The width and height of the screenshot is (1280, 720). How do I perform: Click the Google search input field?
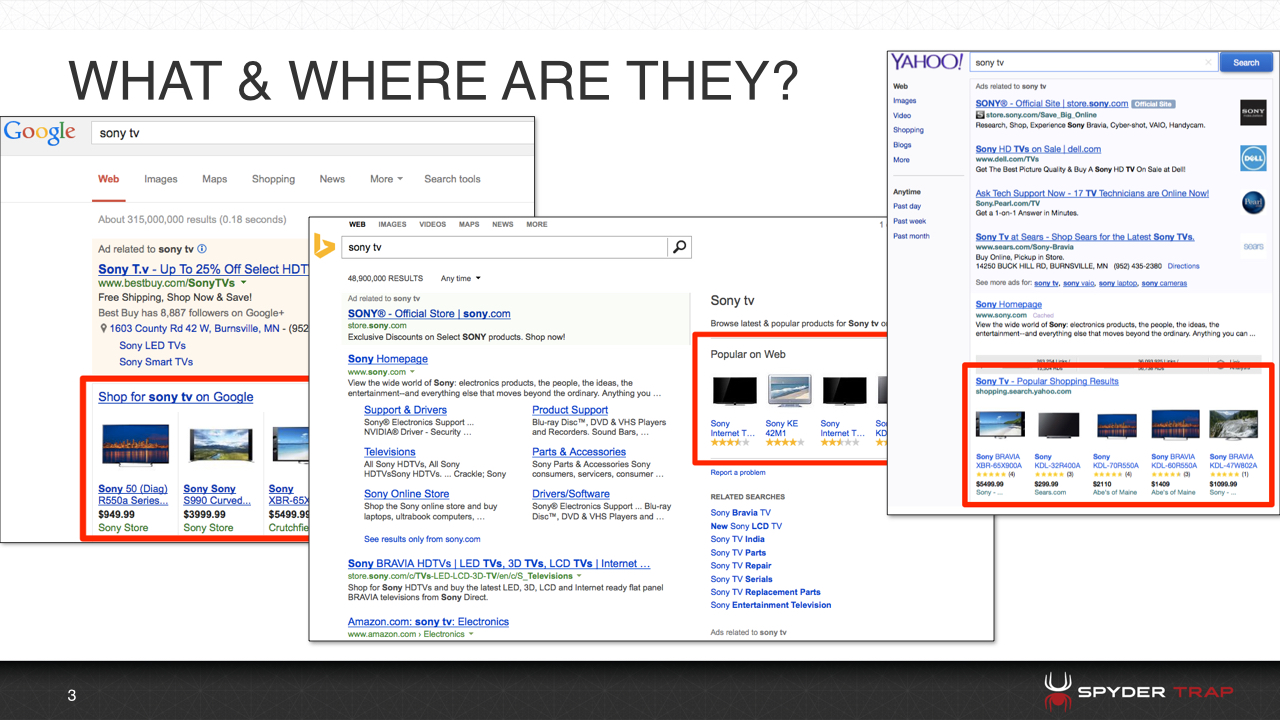pyautogui.click(x=312, y=133)
